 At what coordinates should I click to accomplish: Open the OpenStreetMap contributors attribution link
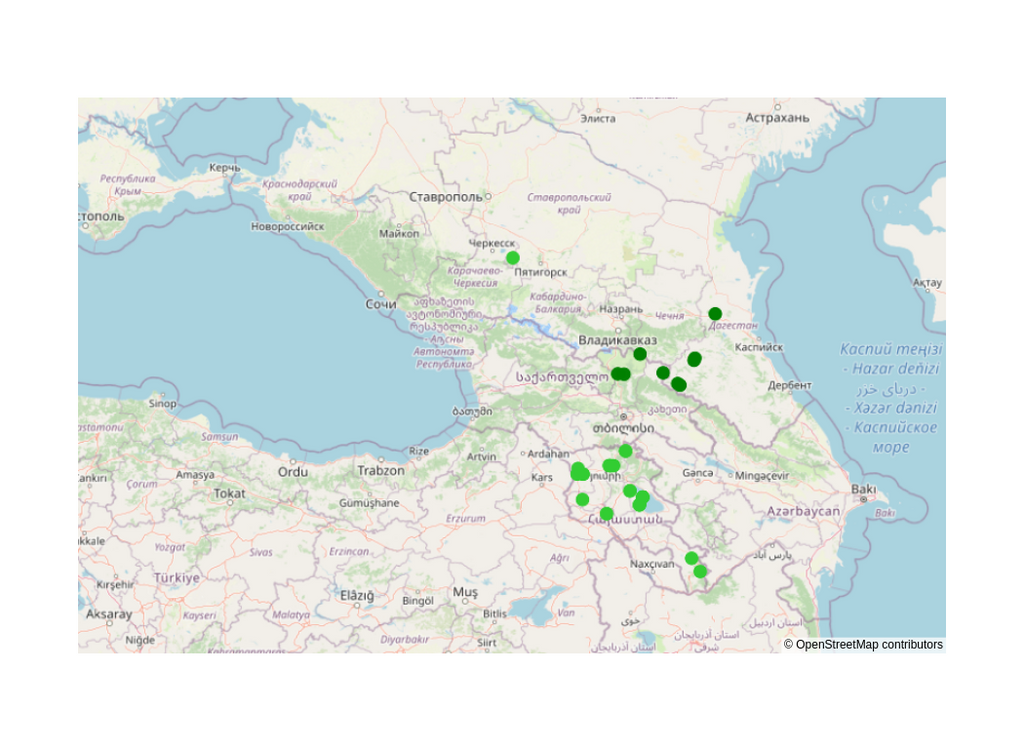(x=863, y=645)
